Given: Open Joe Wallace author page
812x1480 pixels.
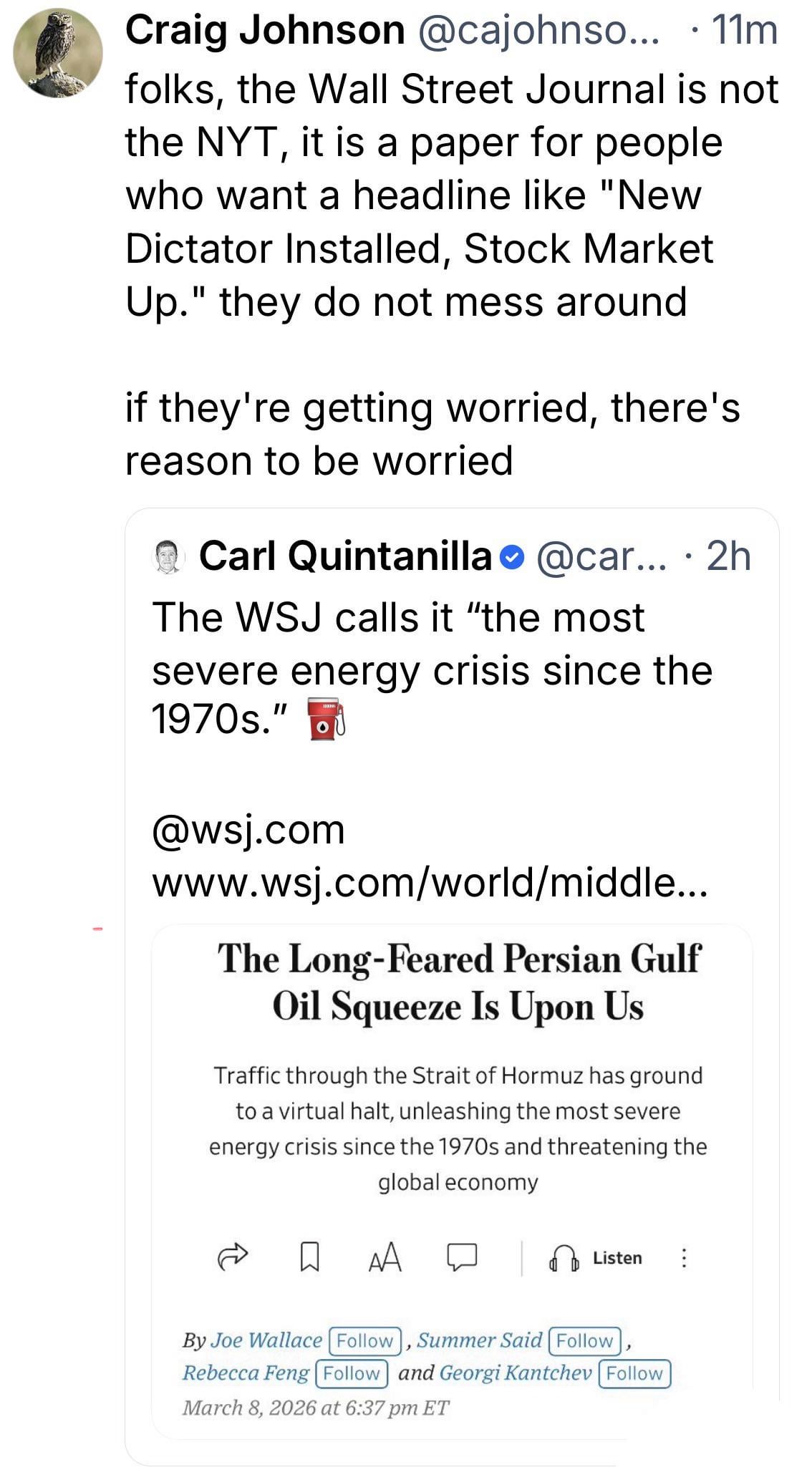Looking at the screenshot, I should coord(266,1340).
